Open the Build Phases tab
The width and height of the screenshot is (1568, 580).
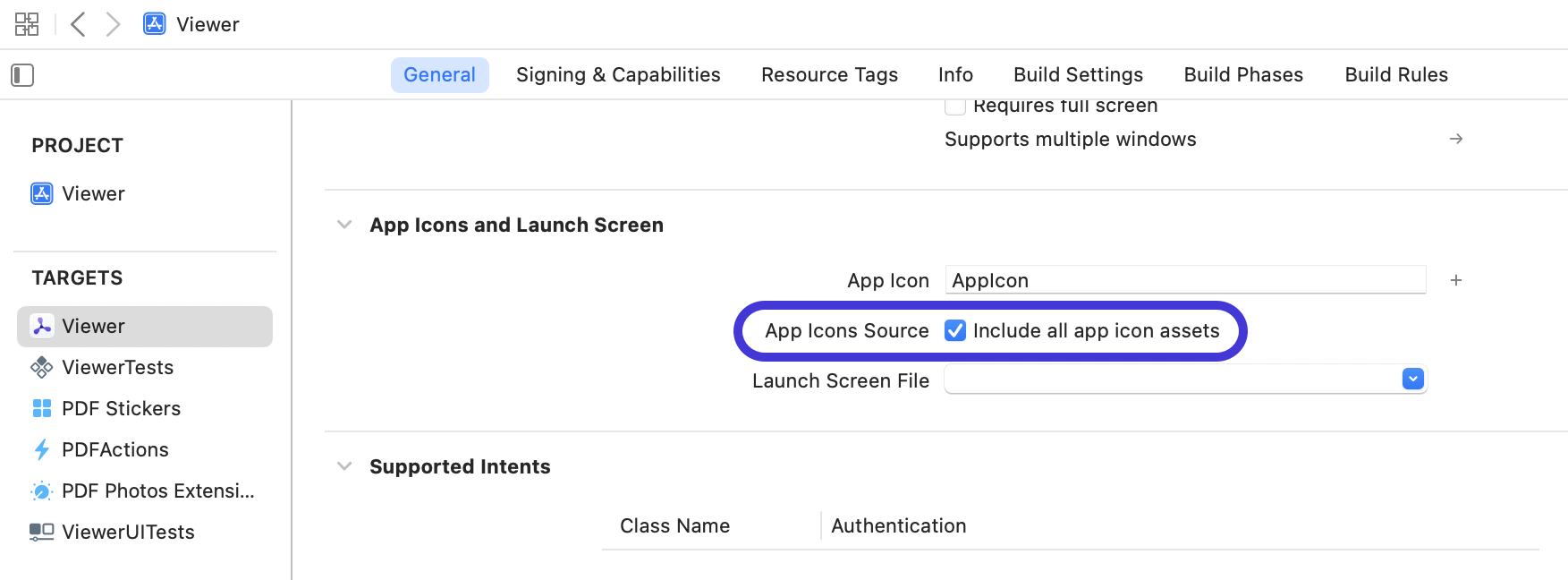[x=1242, y=74]
